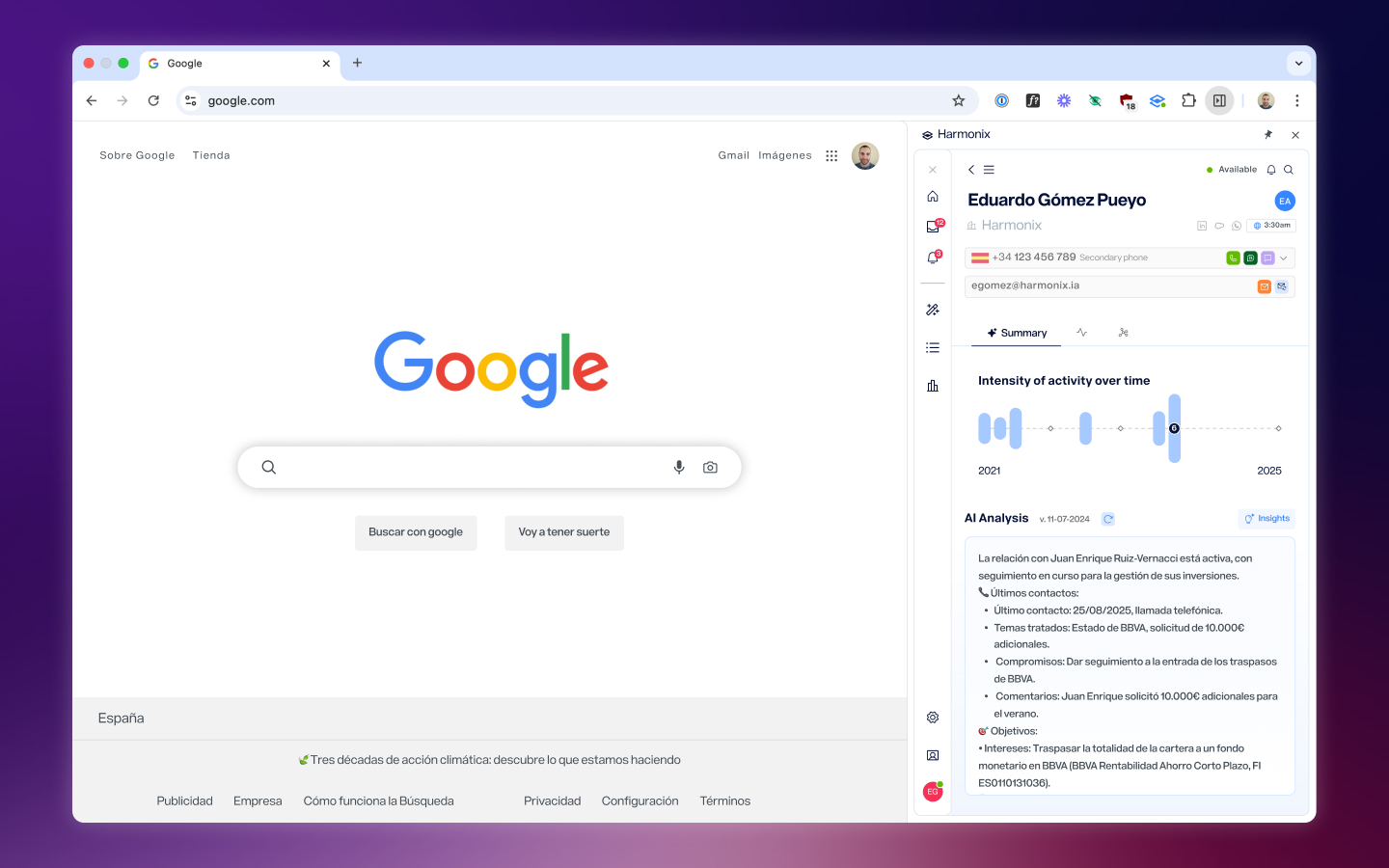Search by image with camera icon
Screen dimensions: 1389x868
point(710,467)
